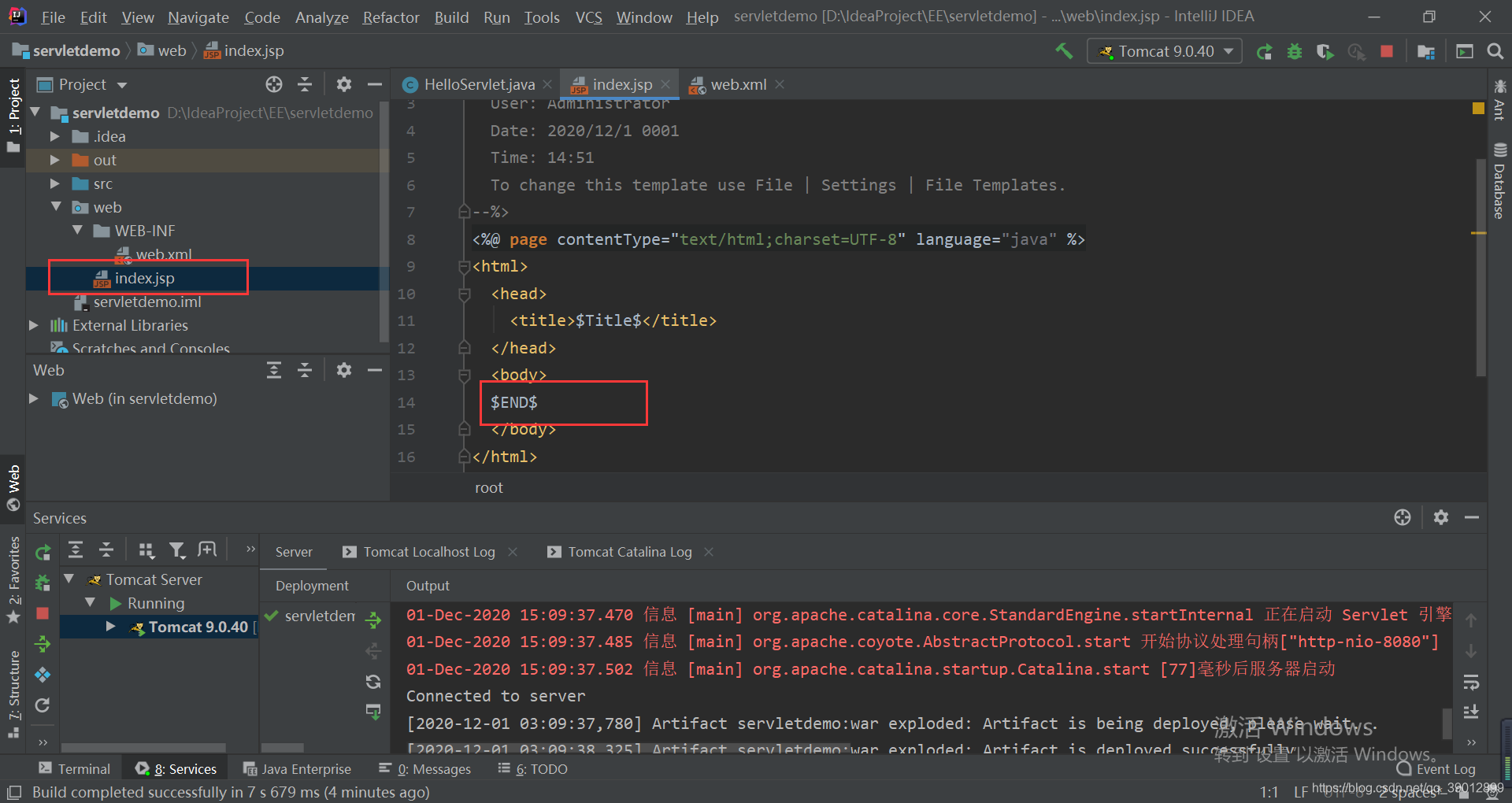
Task: Open the TODO tool window
Action: [532, 769]
